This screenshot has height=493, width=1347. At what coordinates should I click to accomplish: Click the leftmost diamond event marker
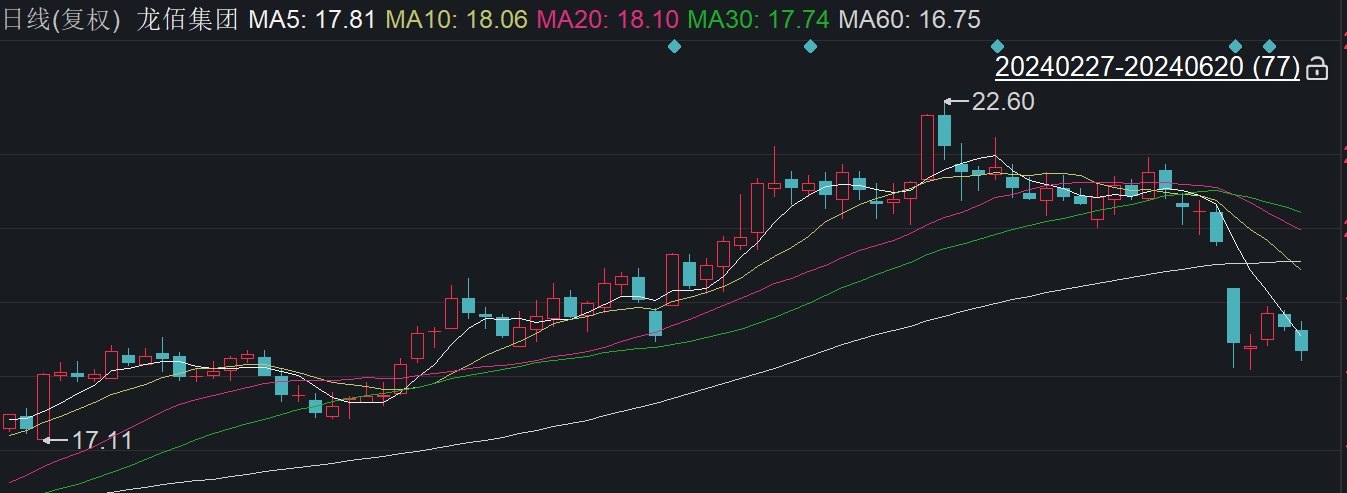[674, 46]
